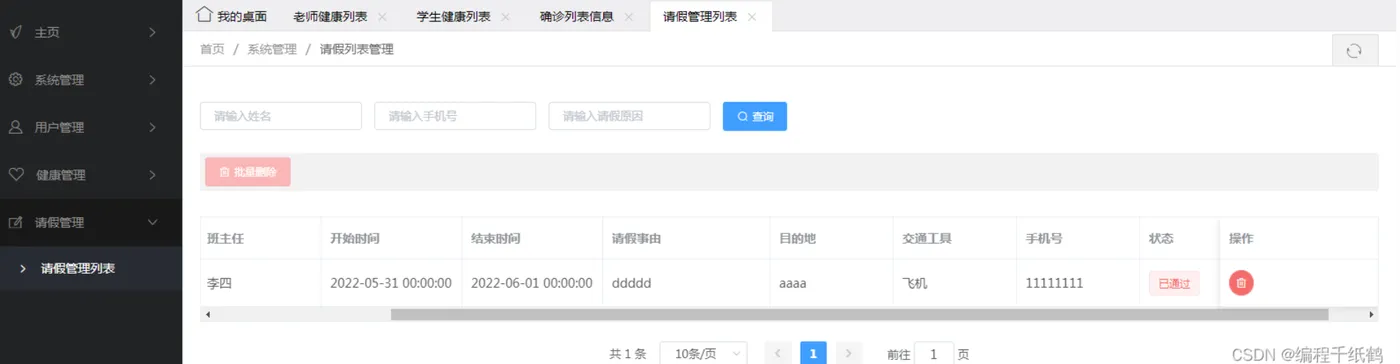Collapse the 请假管理 menu chevron

click(x=152, y=222)
